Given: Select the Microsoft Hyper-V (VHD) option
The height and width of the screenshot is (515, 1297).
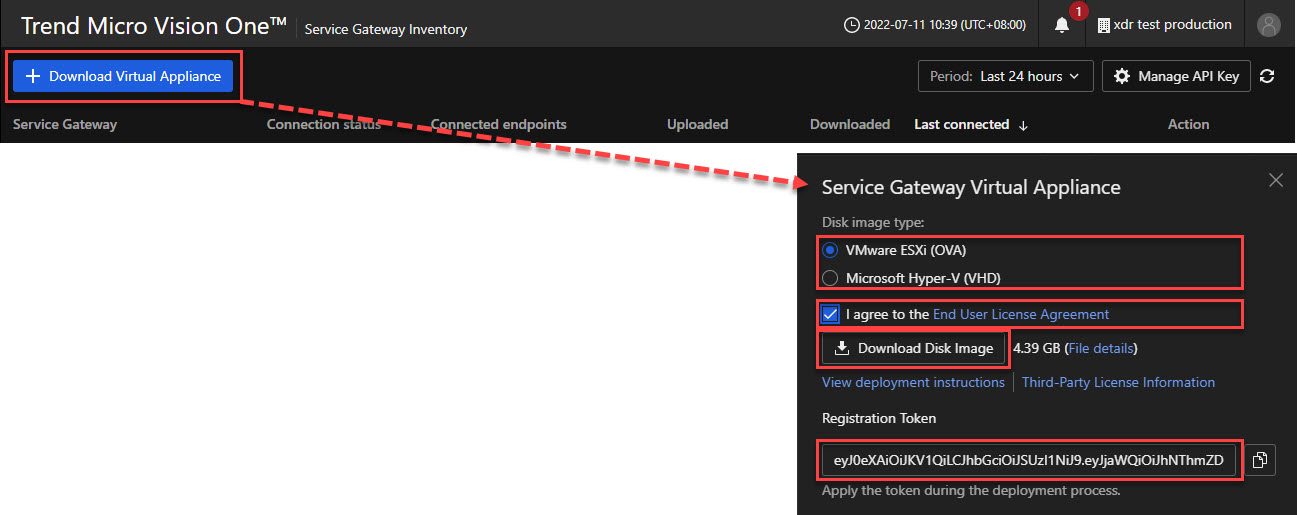Looking at the screenshot, I should click(829, 278).
